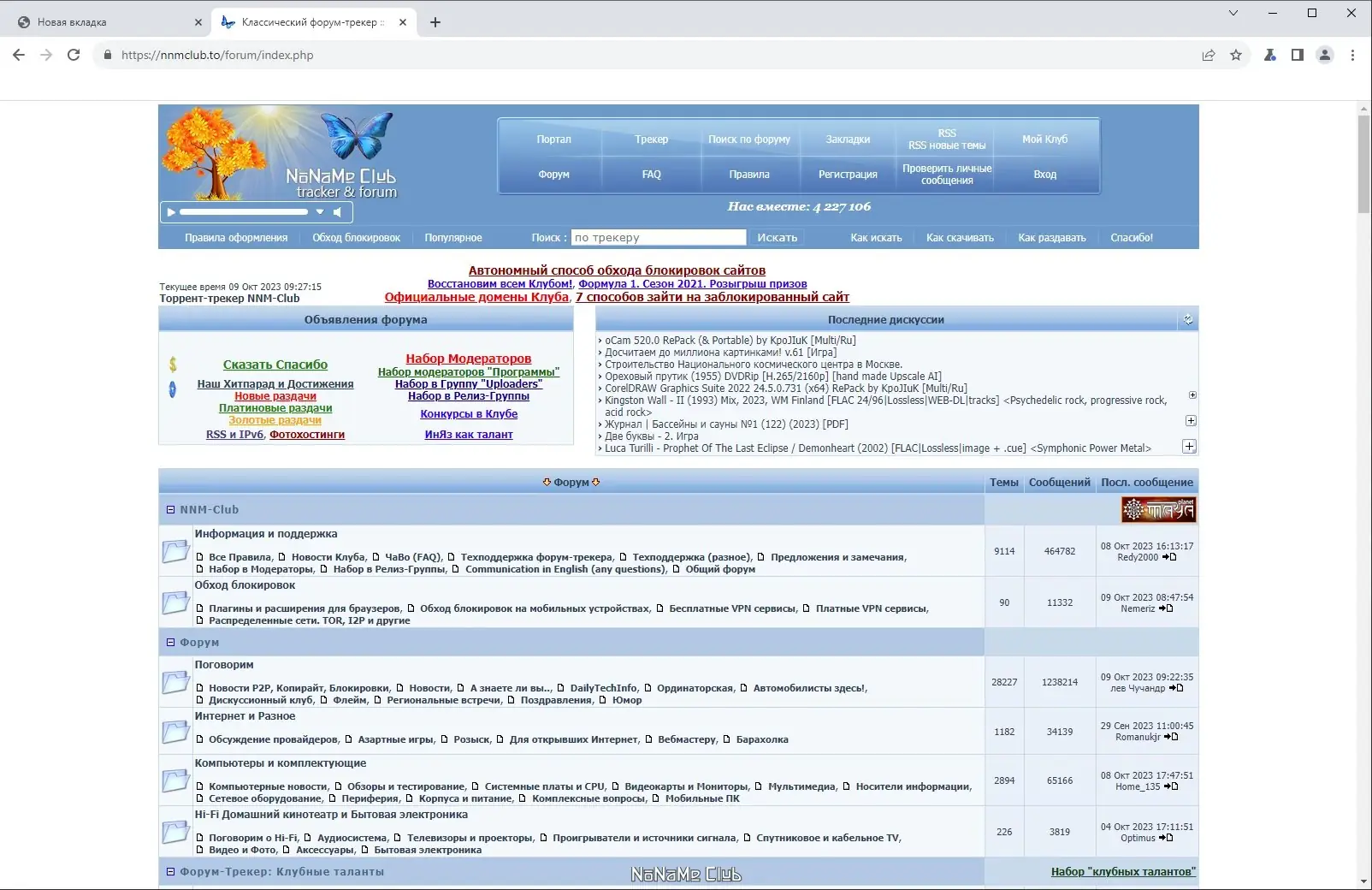Open Поиск по форуму in the menu
1372x890 pixels.
[749, 139]
